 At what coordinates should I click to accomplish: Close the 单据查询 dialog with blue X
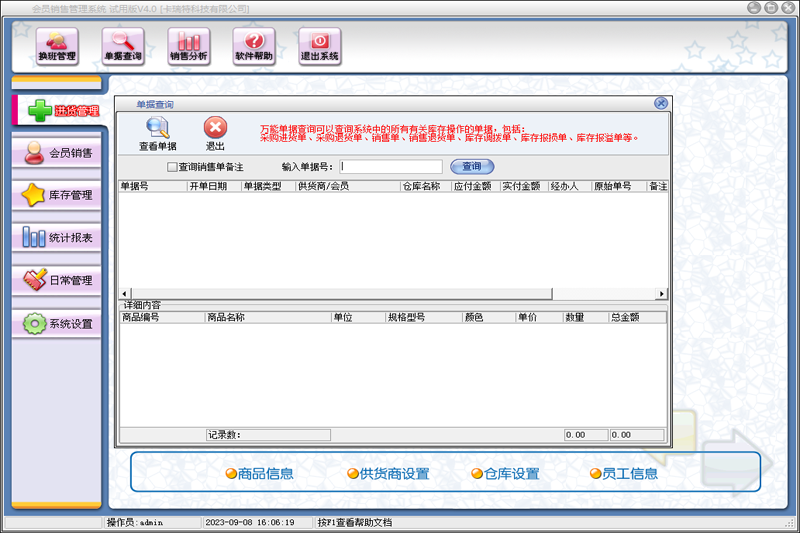pyautogui.click(x=661, y=104)
